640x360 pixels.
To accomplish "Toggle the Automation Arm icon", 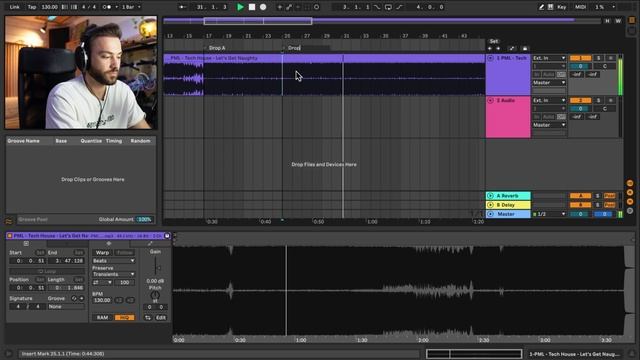I will (x=289, y=7).
